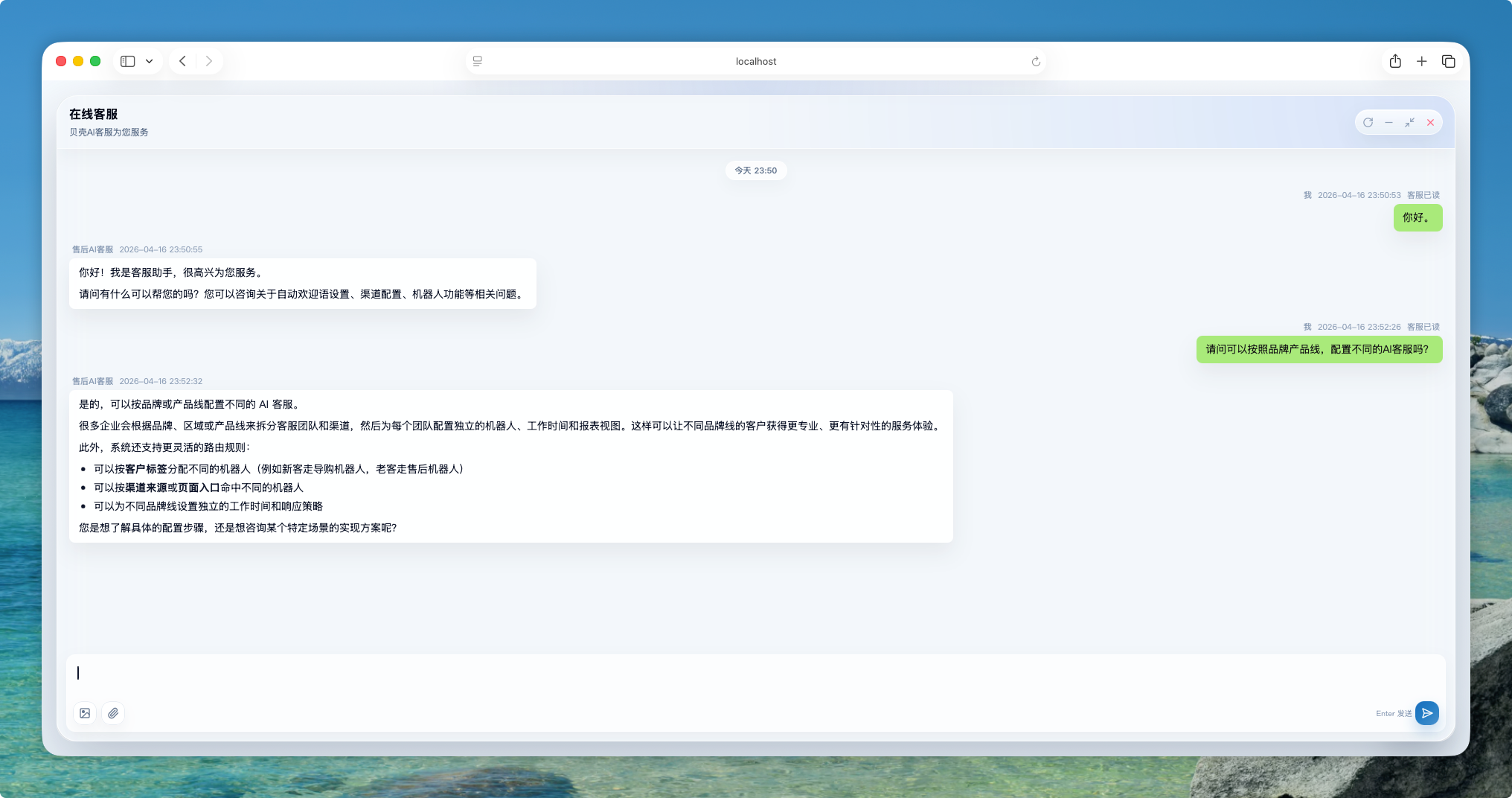Refresh the chat conversation
This screenshot has width=1512, height=798.
[1368, 122]
